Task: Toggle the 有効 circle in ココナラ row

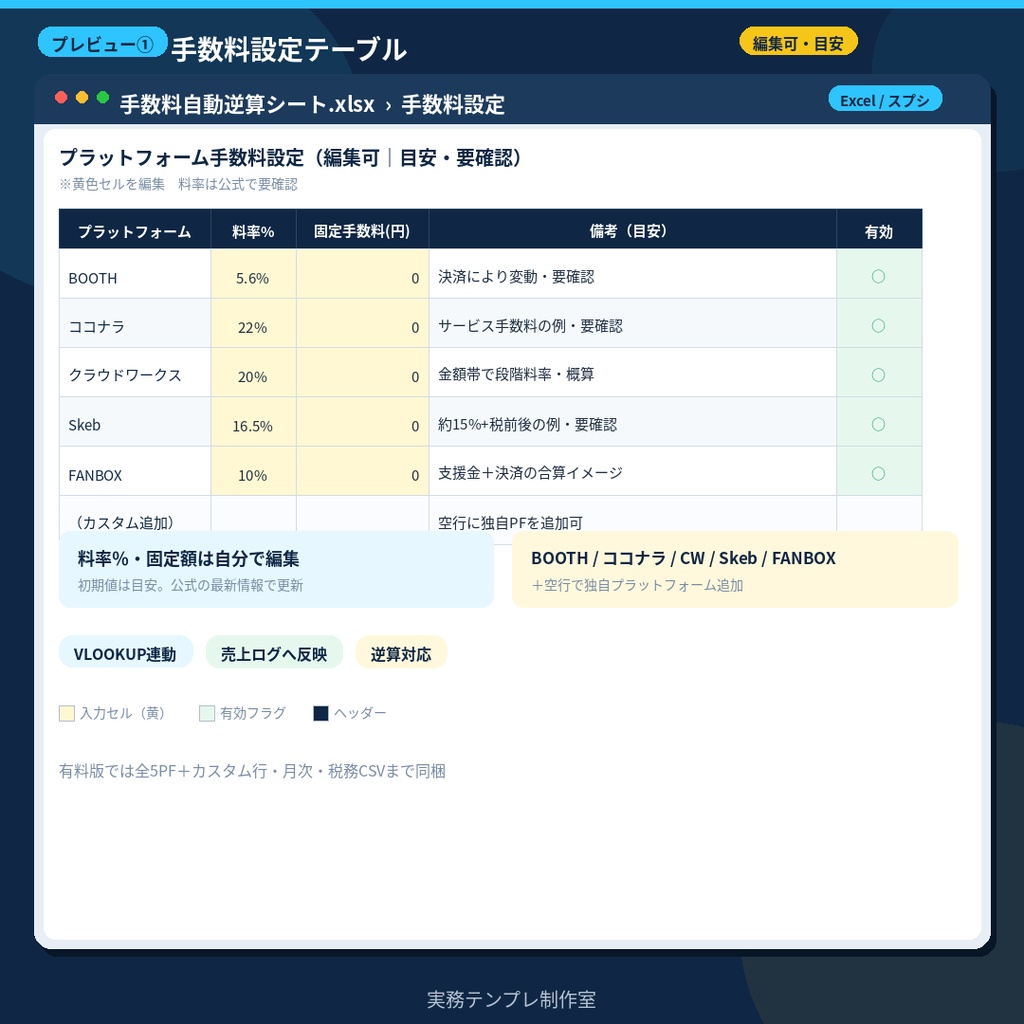Action: pyautogui.click(x=878, y=326)
